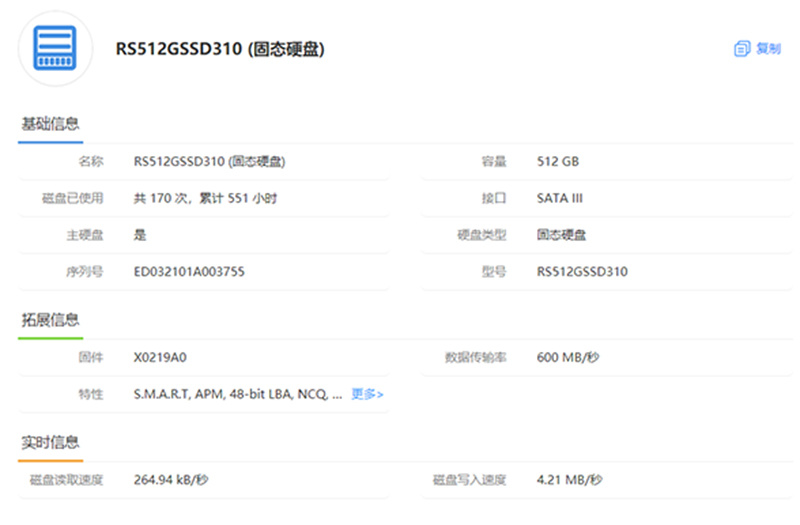Screen dimensions: 800x525
Task: Click the 数据传输率 label
Action: 476,357
